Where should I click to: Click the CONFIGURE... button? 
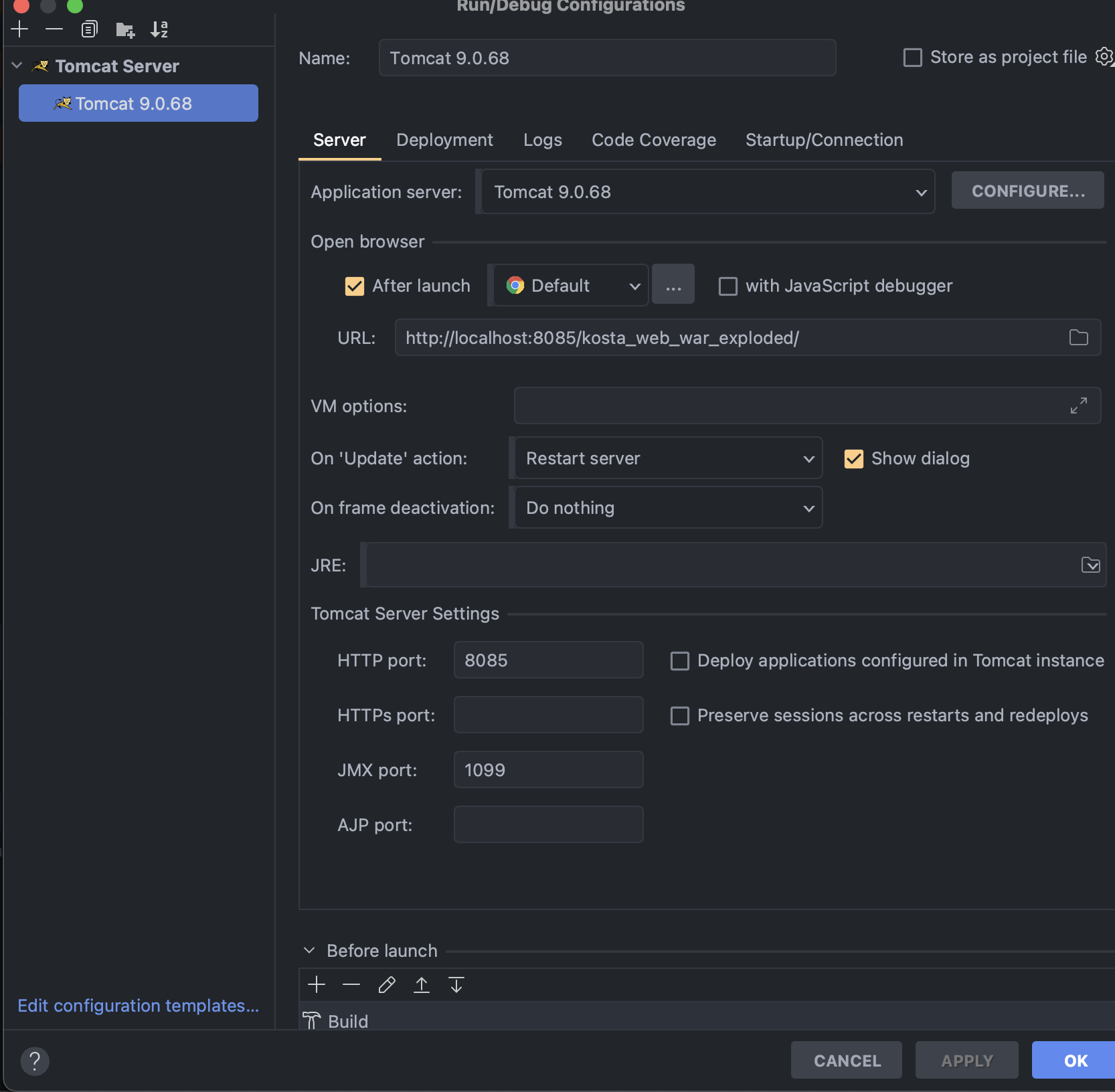coord(1028,191)
